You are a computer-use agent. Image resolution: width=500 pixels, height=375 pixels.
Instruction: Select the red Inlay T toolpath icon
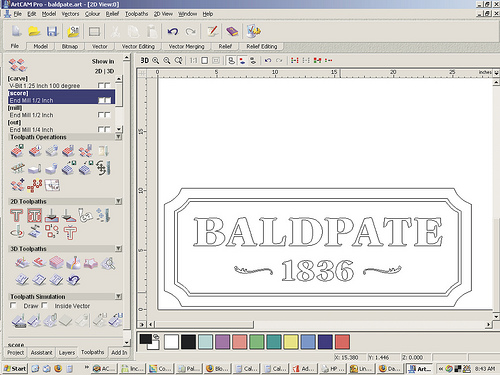point(70,233)
